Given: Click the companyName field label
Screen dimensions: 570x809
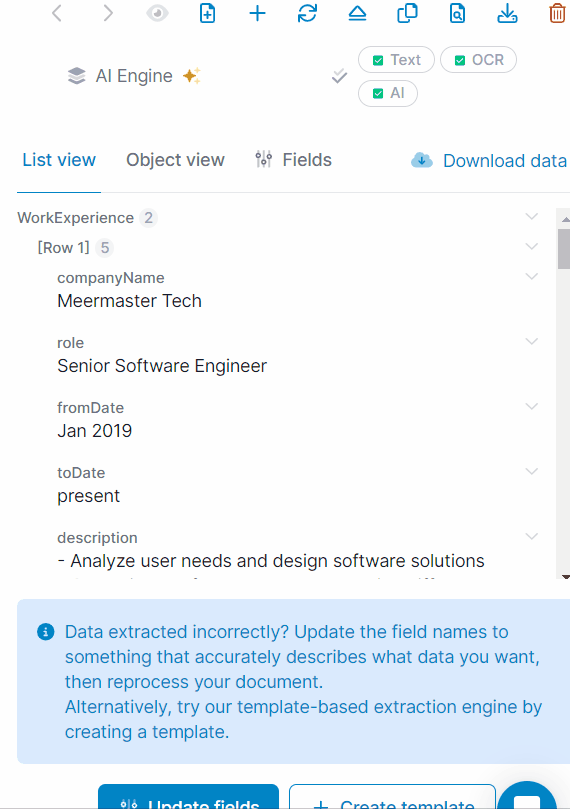Looking at the screenshot, I should tap(111, 278).
